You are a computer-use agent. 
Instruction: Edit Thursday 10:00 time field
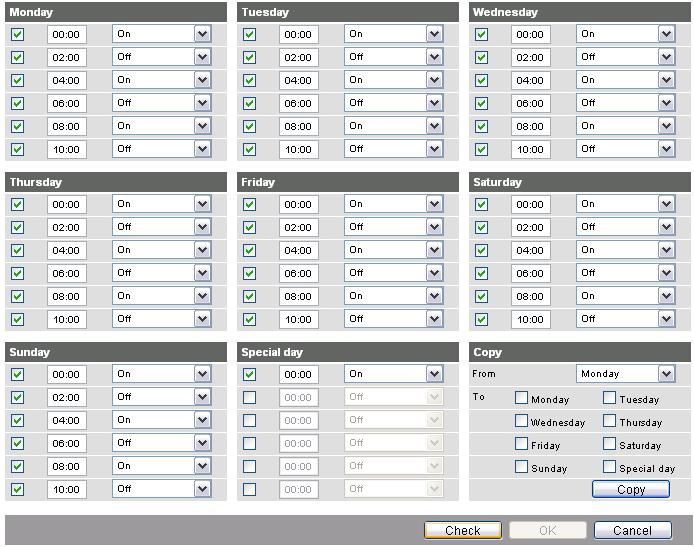(67, 320)
